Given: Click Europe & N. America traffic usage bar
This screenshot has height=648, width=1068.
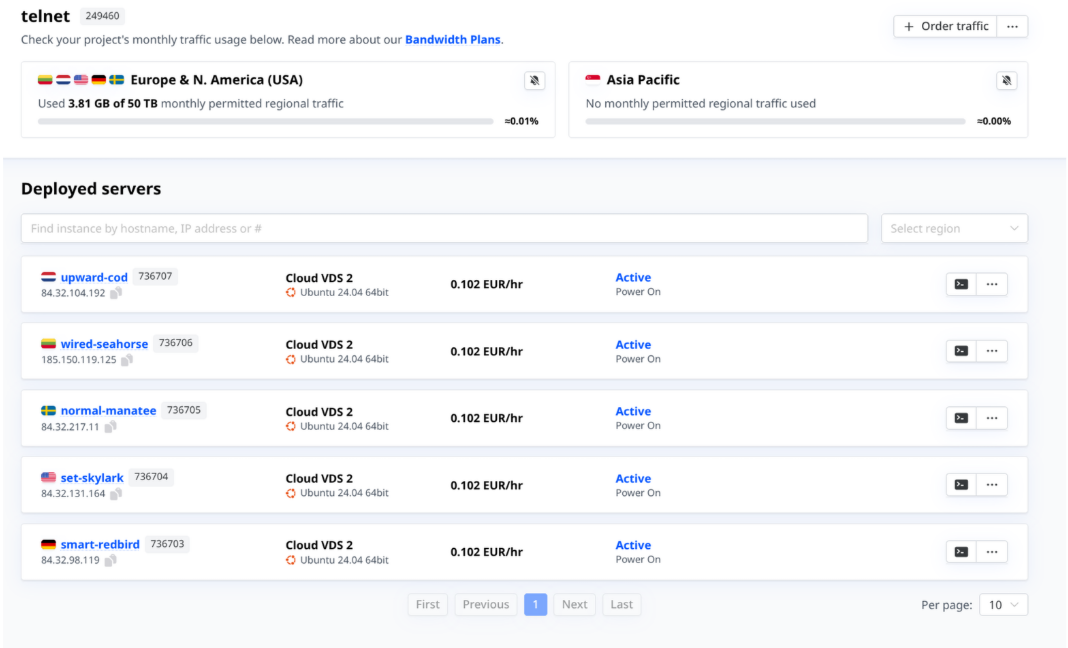Looking at the screenshot, I should coord(265,121).
